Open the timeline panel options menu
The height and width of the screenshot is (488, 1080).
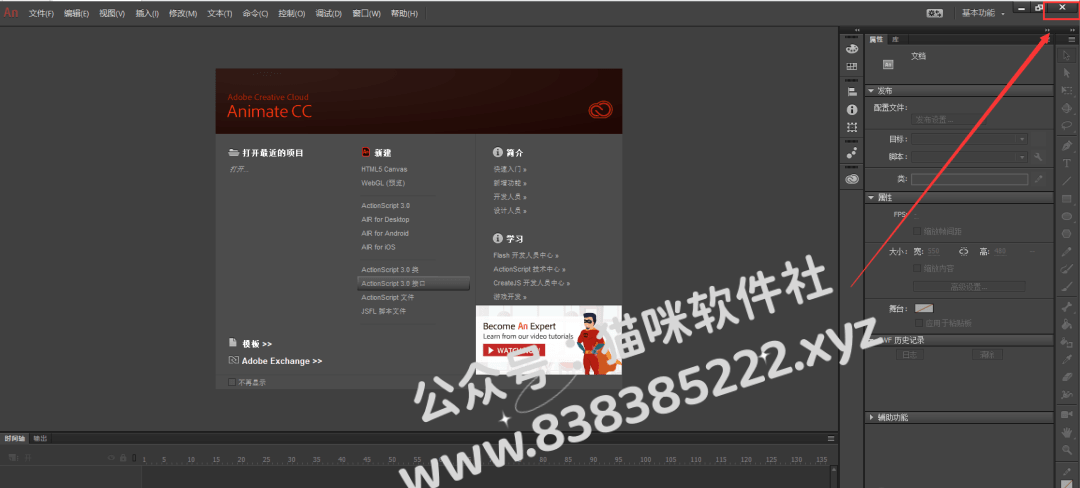pos(831,438)
